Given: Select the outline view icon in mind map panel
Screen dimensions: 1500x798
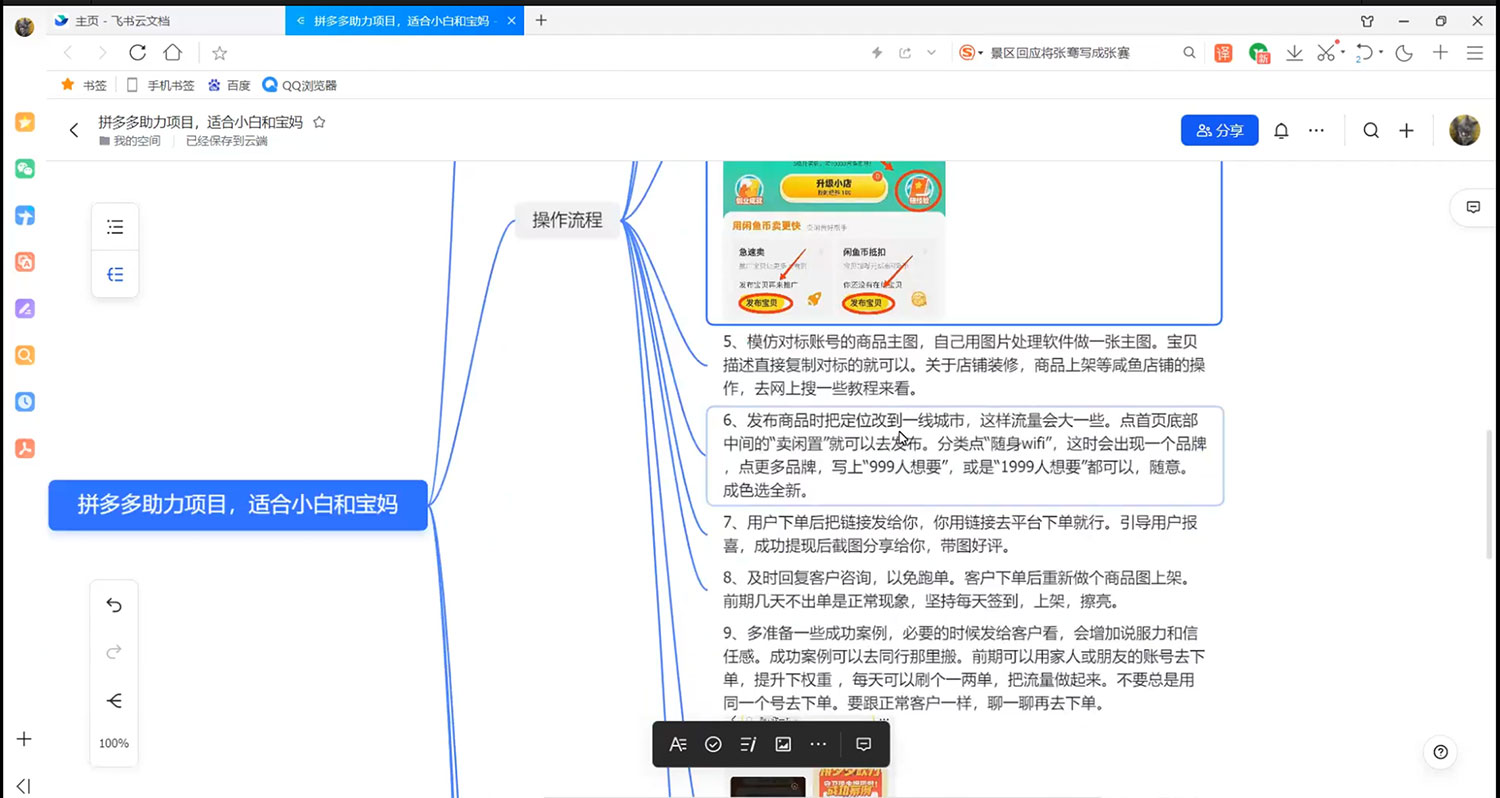Looking at the screenshot, I should pyautogui.click(x=115, y=226).
